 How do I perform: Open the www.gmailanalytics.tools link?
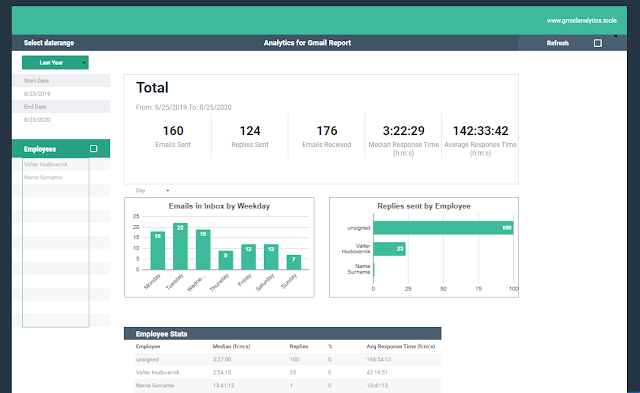[582, 20]
